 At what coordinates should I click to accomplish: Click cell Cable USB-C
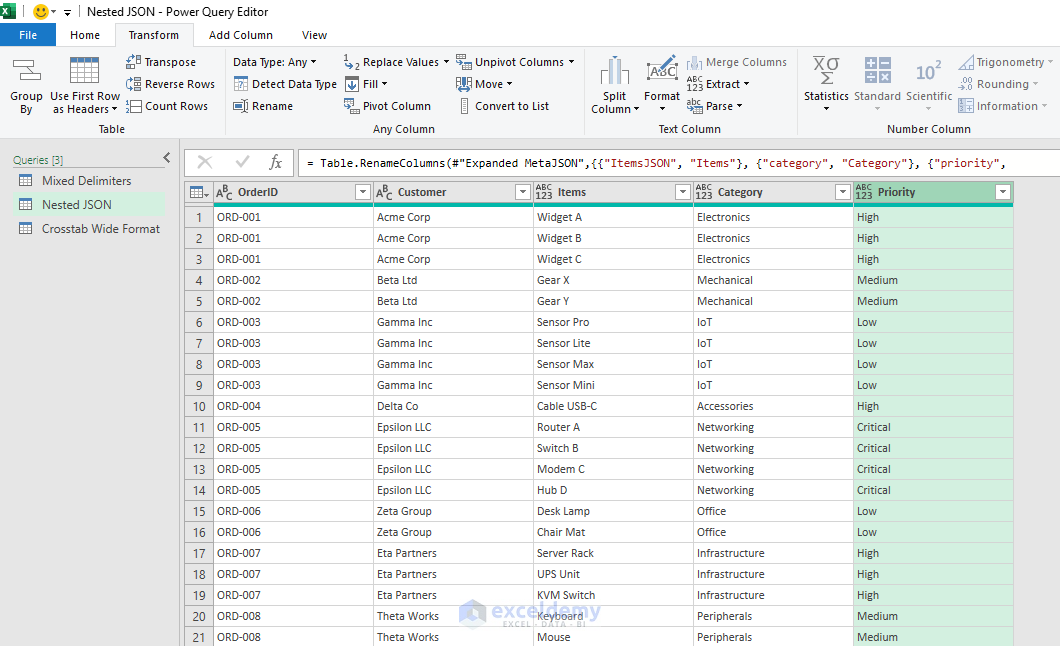[x=613, y=406]
